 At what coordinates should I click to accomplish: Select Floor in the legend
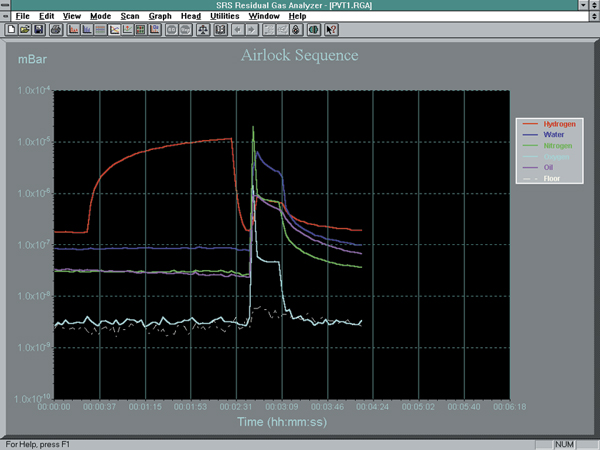[x=552, y=179]
